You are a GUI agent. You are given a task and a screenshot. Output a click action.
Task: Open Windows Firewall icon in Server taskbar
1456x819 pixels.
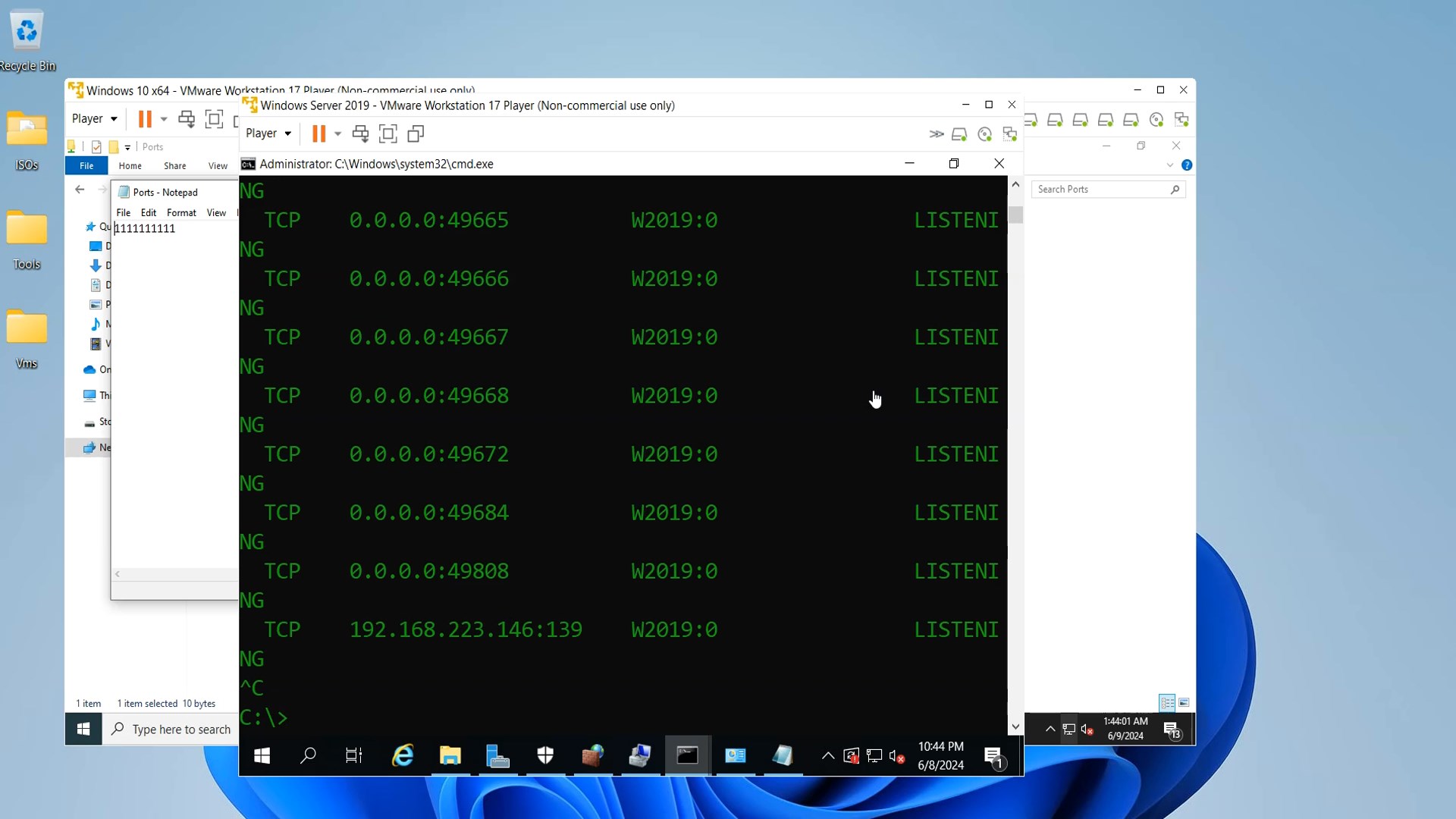click(592, 755)
